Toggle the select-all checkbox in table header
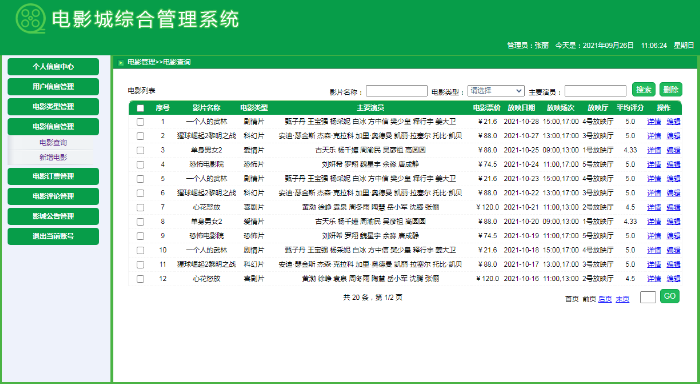Screen dimensions: 700x384 (140, 108)
